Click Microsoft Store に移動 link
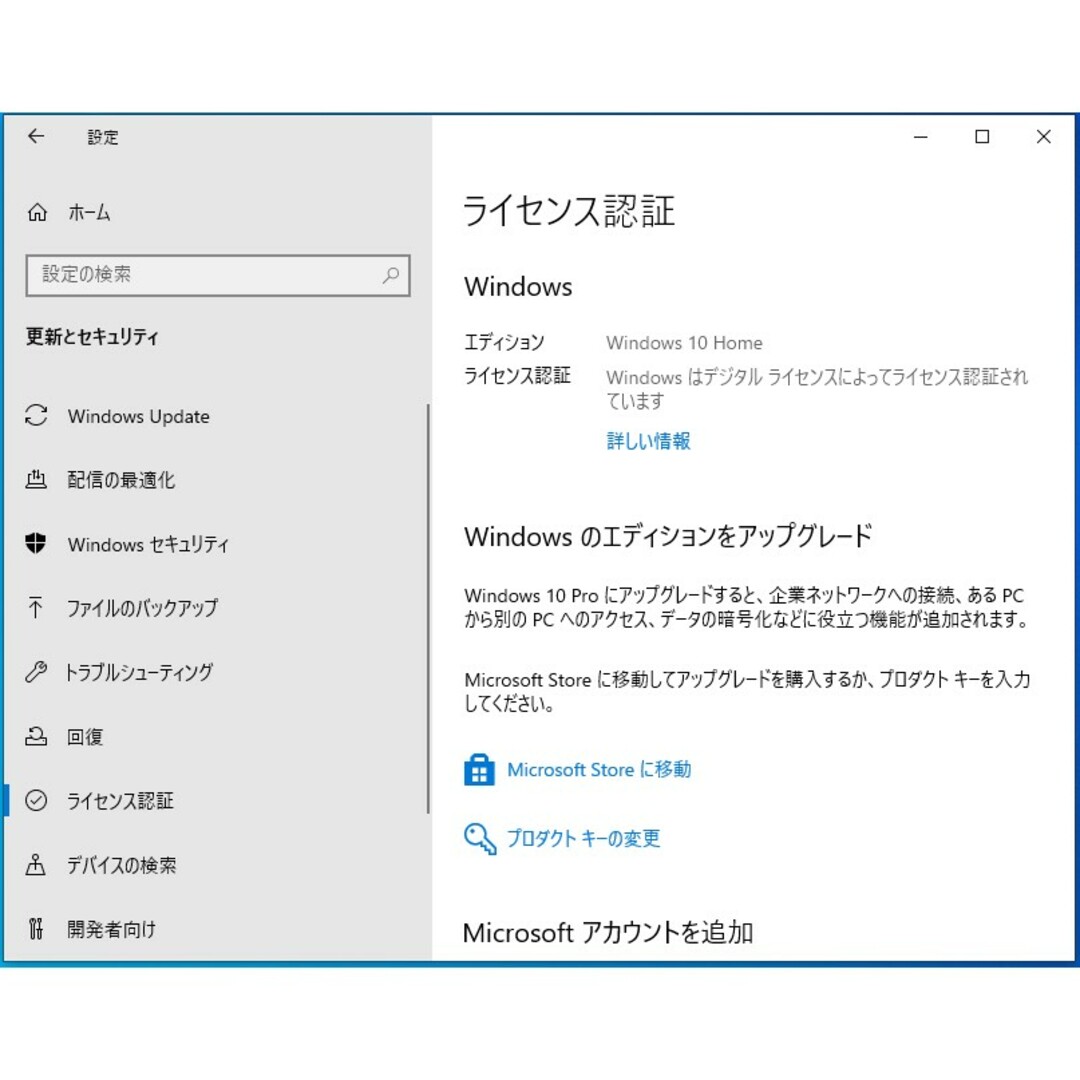The image size is (1080, 1080). point(599,769)
